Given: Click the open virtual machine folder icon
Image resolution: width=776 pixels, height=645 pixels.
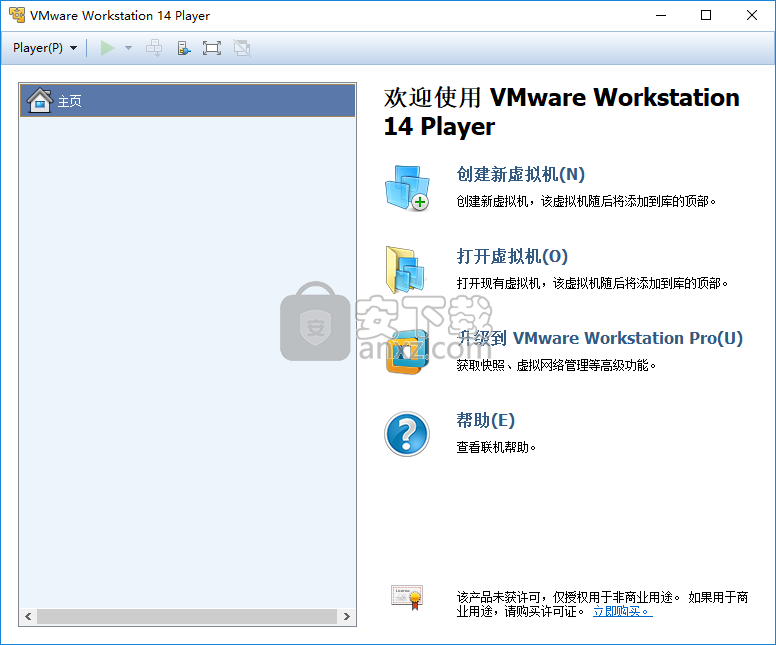Looking at the screenshot, I should click(405, 270).
